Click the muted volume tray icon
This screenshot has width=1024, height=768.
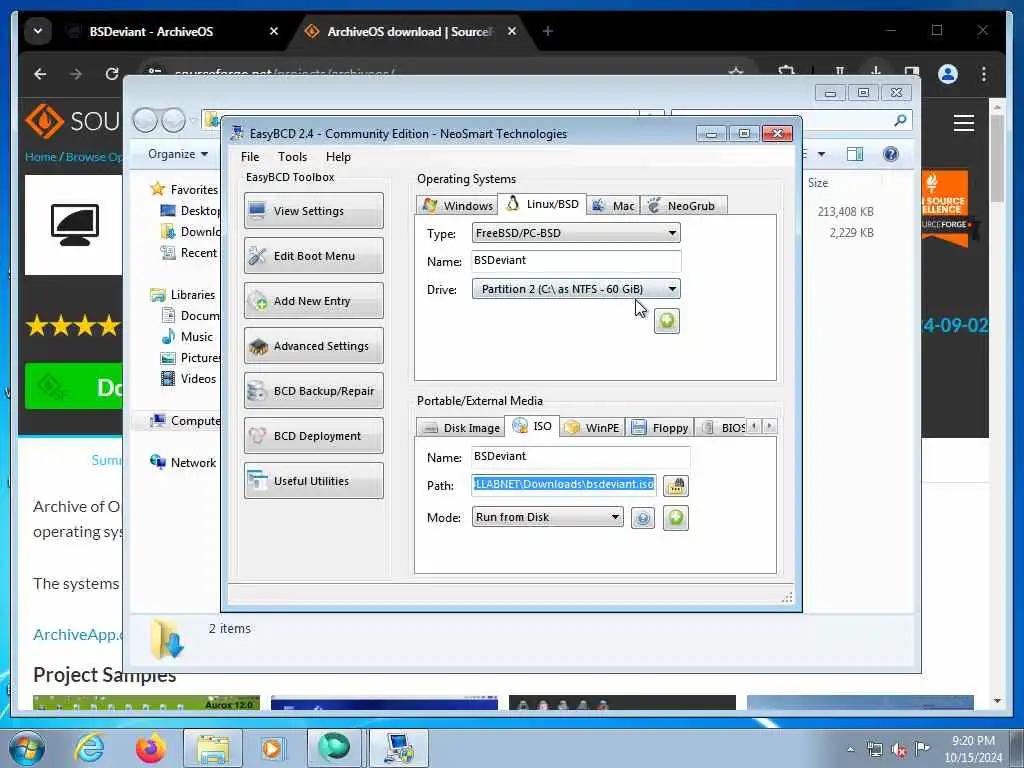(x=899, y=750)
